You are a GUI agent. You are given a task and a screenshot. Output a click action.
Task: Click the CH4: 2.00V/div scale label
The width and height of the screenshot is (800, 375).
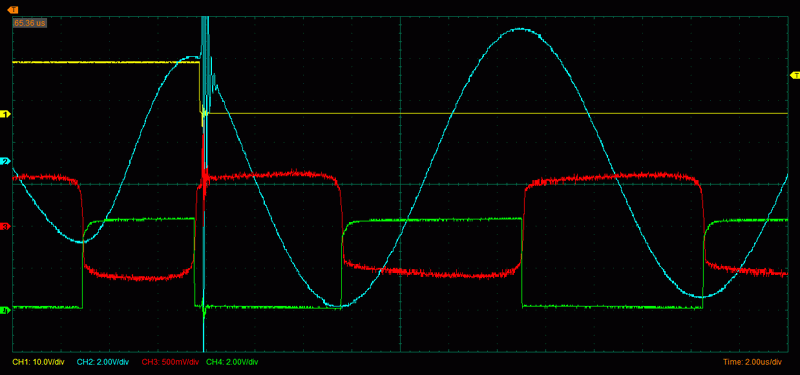point(233,362)
